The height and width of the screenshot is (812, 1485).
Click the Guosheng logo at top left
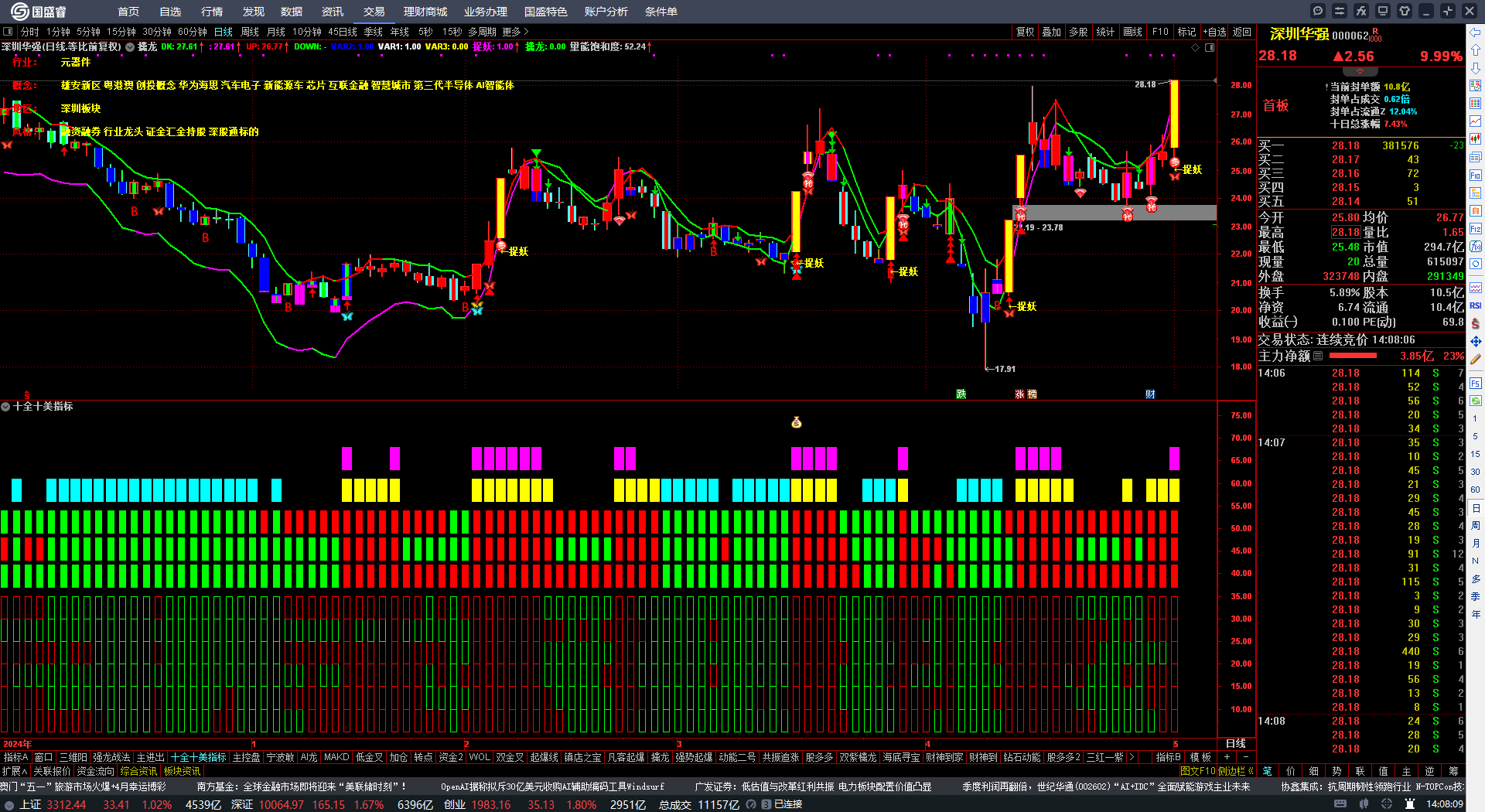tap(38, 12)
